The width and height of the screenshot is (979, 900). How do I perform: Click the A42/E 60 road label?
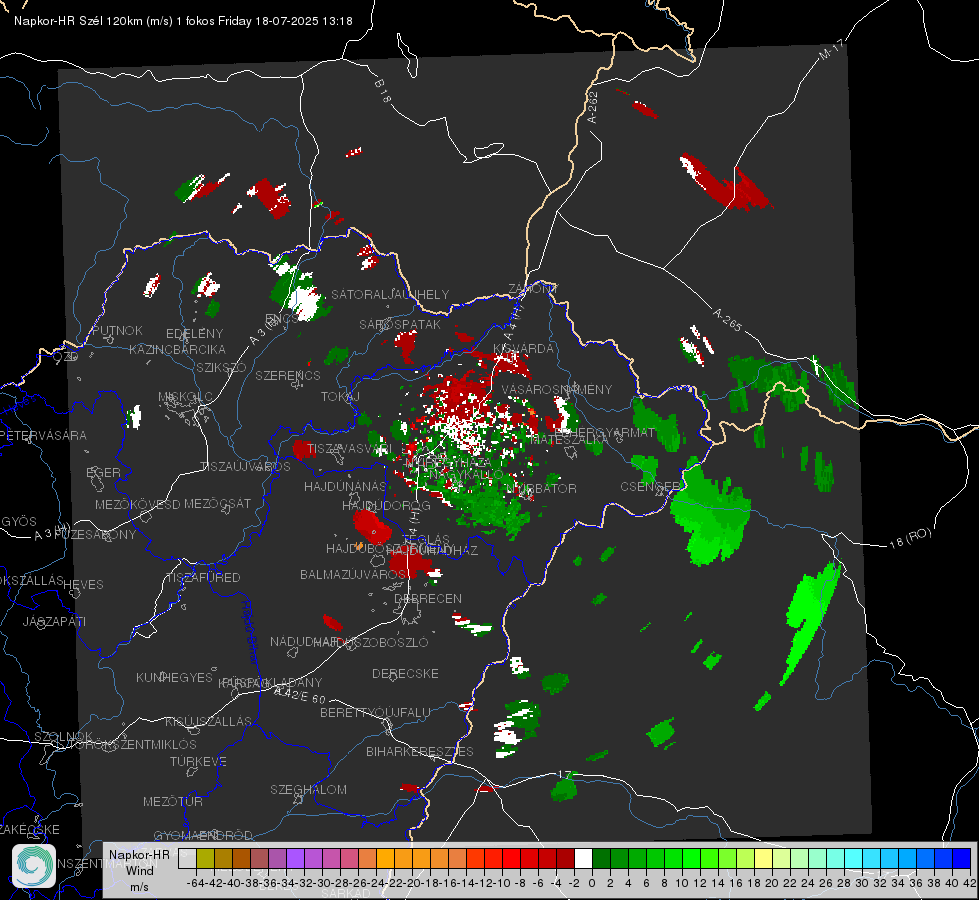tap(300, 695)
